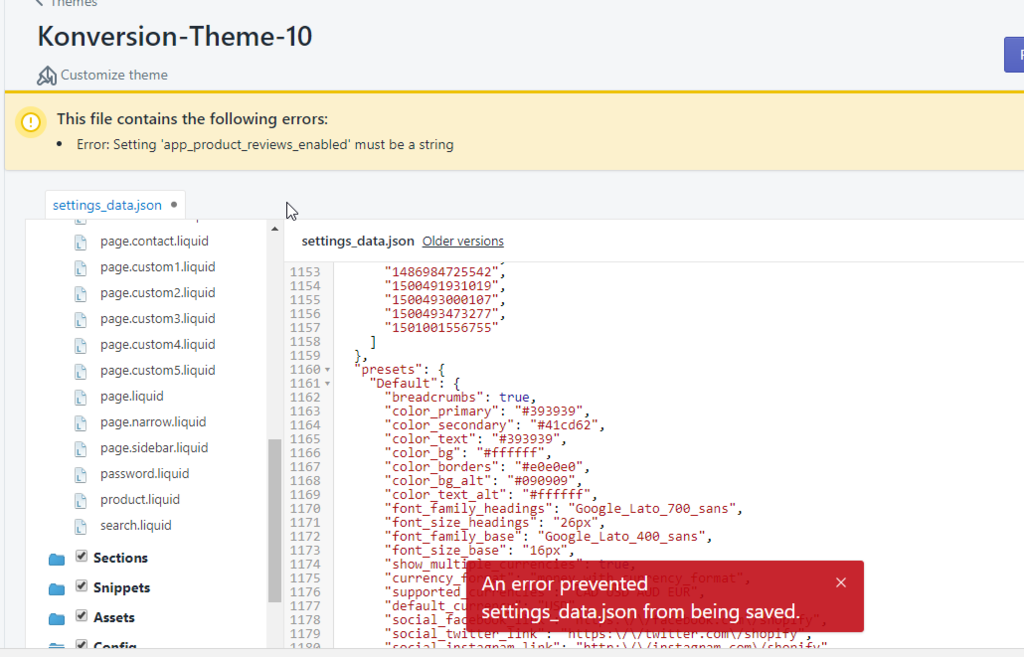This screenshot has height=657, width=1024.
Task: Click the "color_primary" code line
Action: click(487, 411)
